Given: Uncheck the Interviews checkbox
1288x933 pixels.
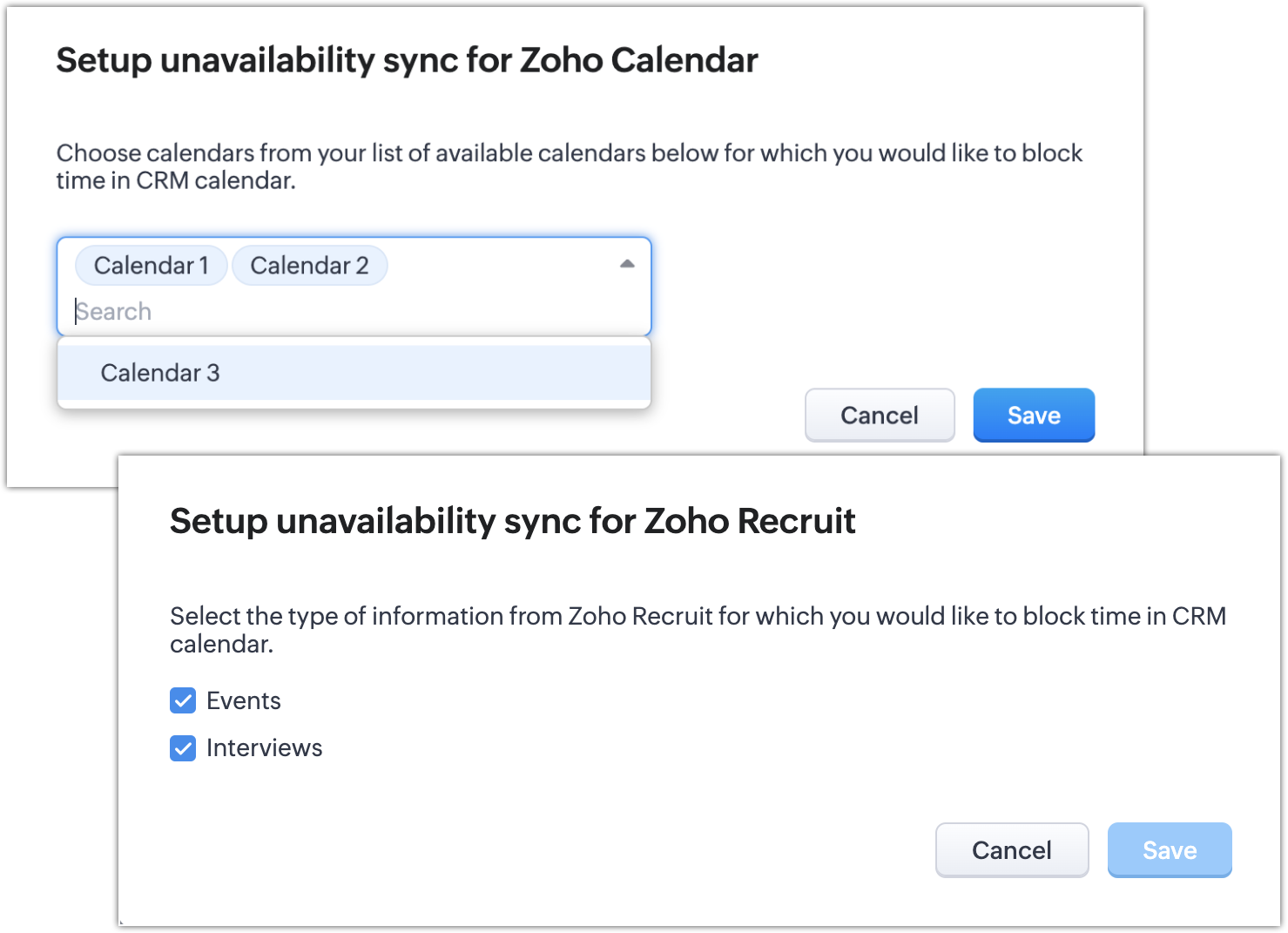Looking at the screenshot, I should (x=183, y=748).
